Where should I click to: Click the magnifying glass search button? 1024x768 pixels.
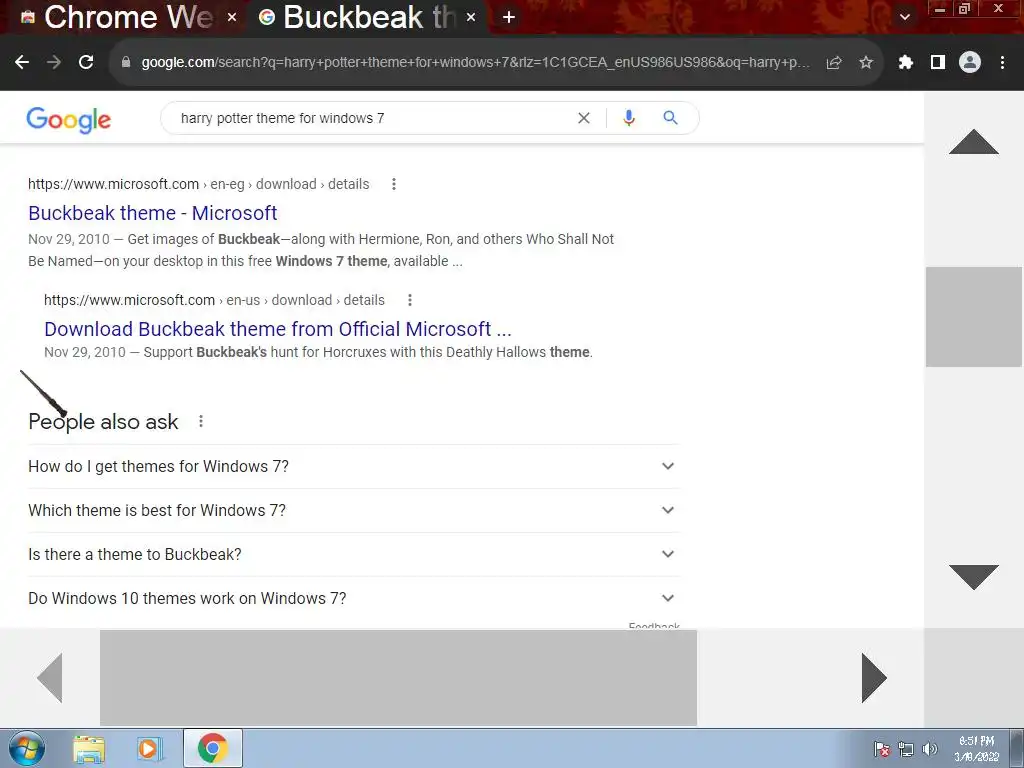pyautogui.click(x=670, y=118)
